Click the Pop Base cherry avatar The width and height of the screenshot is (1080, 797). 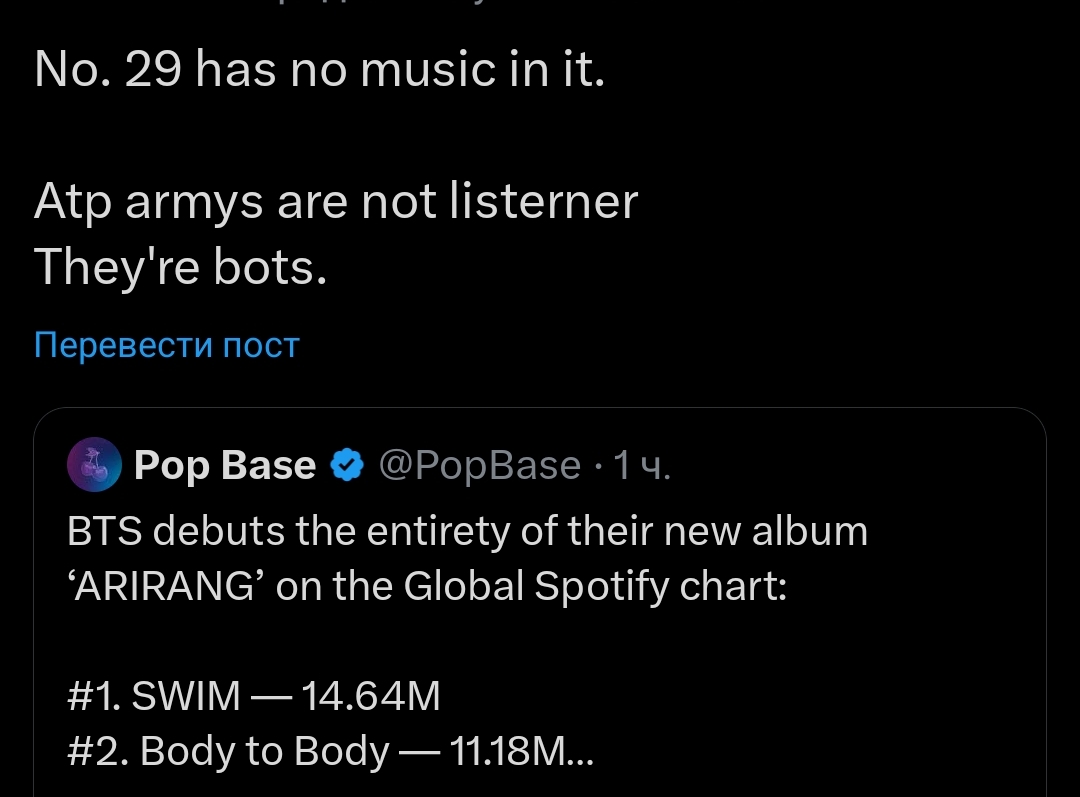[95, 465]
